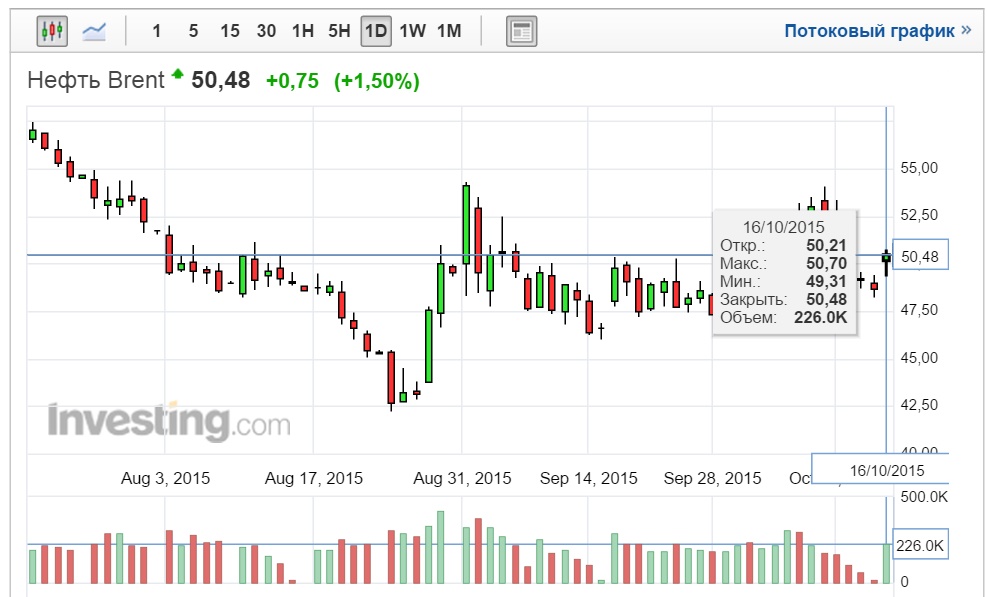Click the Откр.: 50,21 tooltip row
987x597 pixels.
coord(784,246)
